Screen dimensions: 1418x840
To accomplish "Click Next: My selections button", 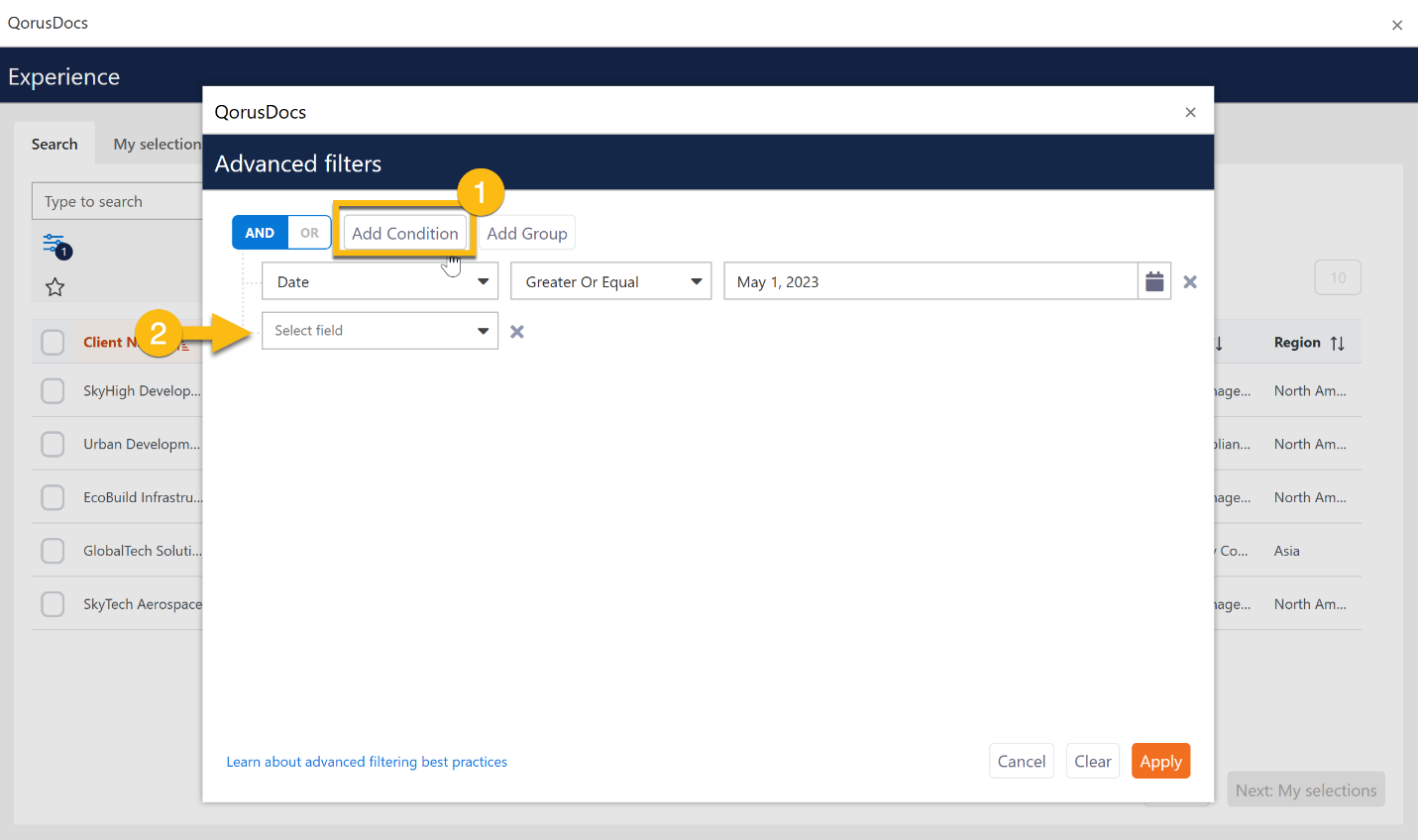I will tap(1306, 790).
